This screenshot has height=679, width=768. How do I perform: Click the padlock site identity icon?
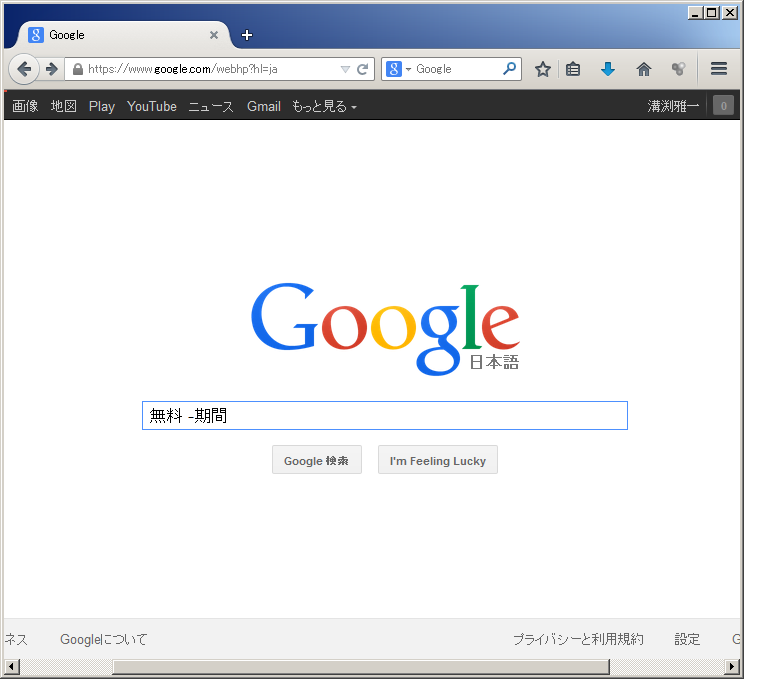[x=77, y=69]
